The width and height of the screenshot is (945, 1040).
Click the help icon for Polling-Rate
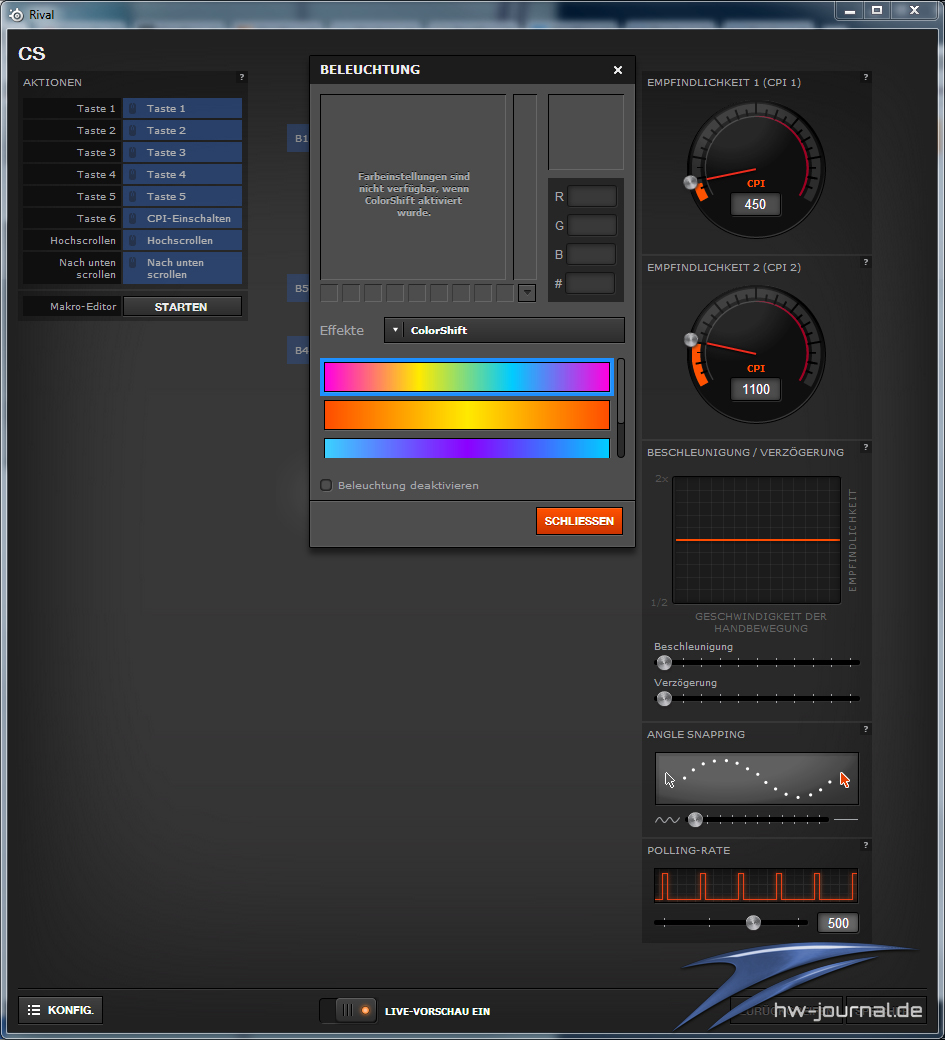pyautogui.click(x=865, y=845)
